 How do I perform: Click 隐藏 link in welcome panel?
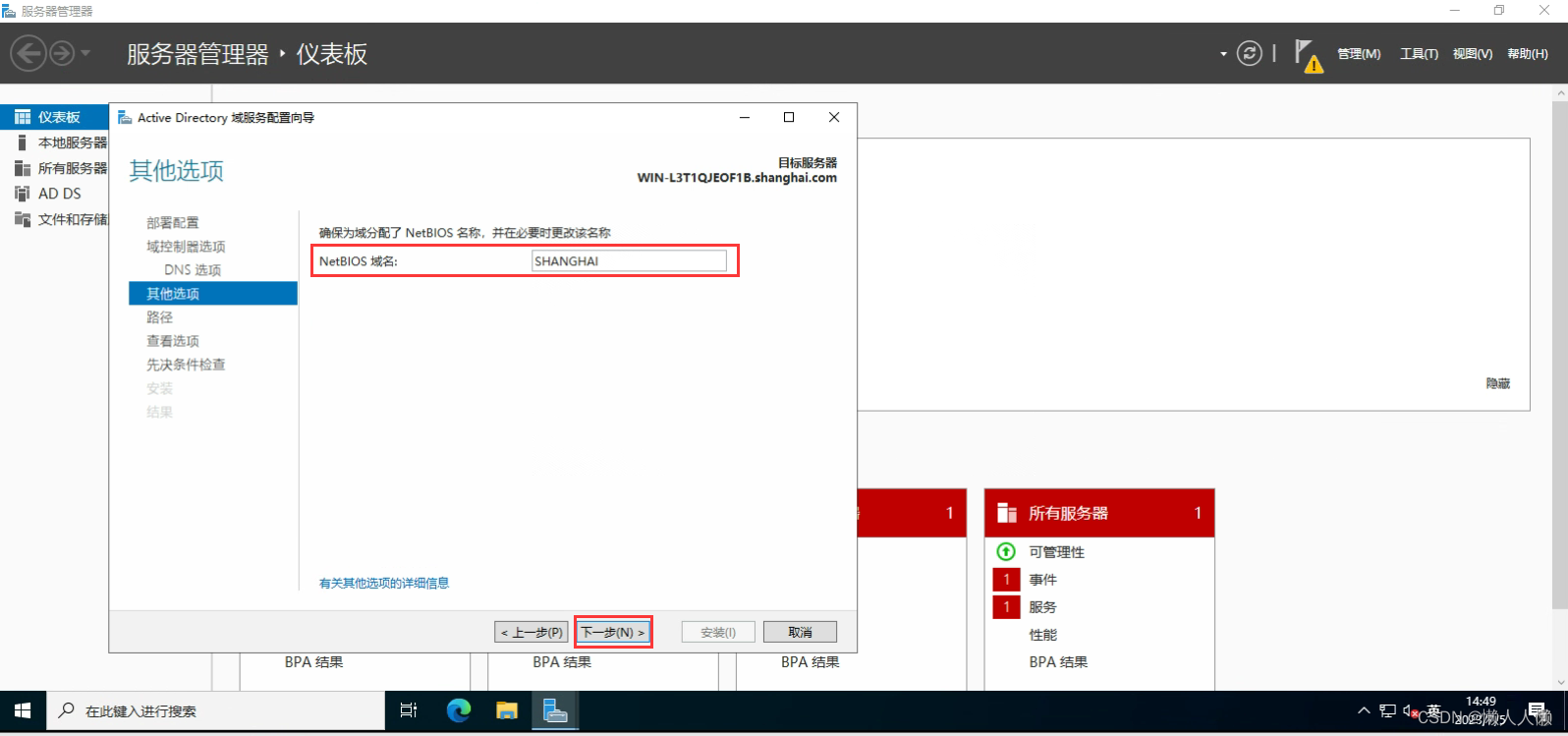[x=1498, y=383]
